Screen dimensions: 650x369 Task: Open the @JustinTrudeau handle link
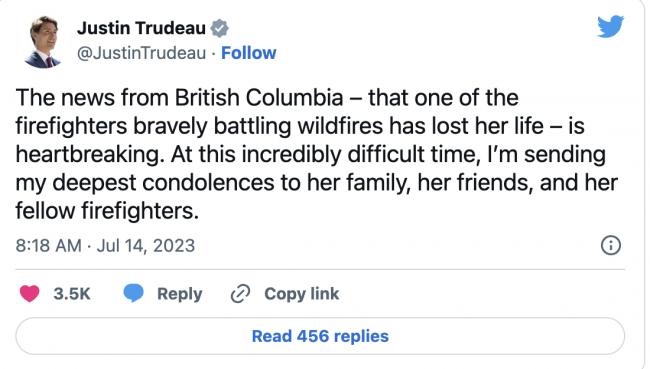tap(141, 53)
